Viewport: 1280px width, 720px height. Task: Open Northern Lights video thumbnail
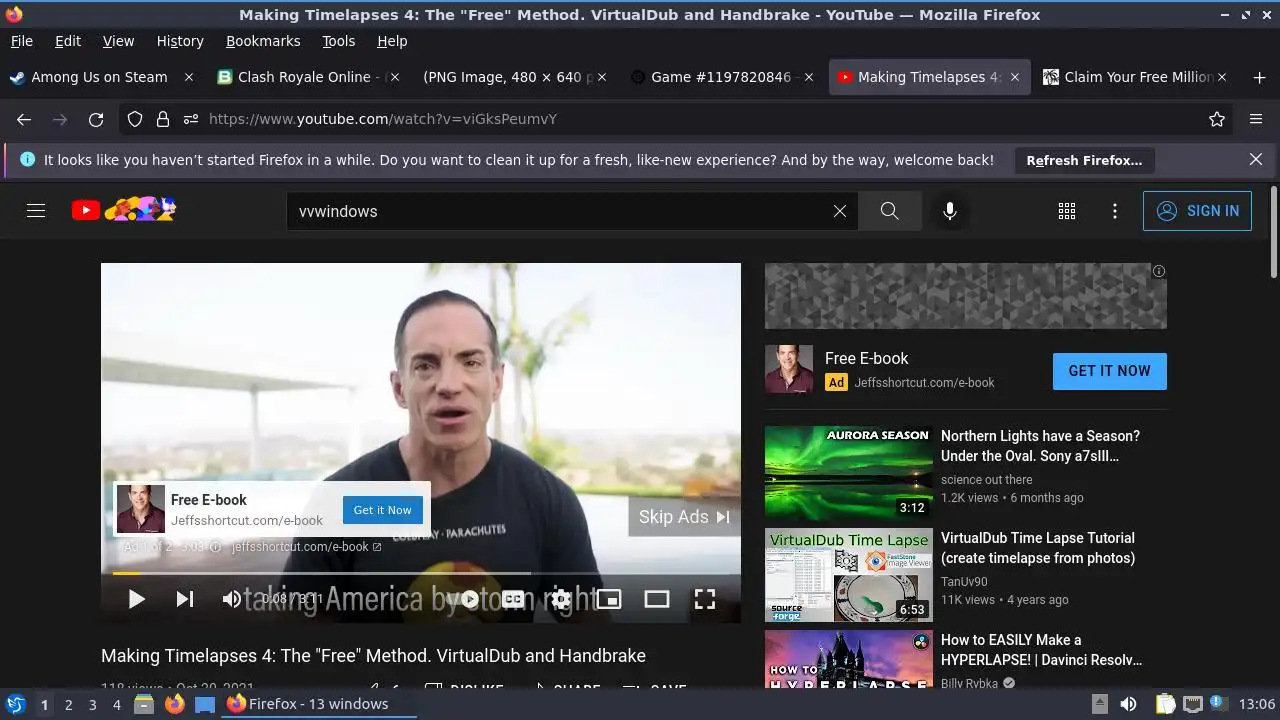click(x=849, y=474)
